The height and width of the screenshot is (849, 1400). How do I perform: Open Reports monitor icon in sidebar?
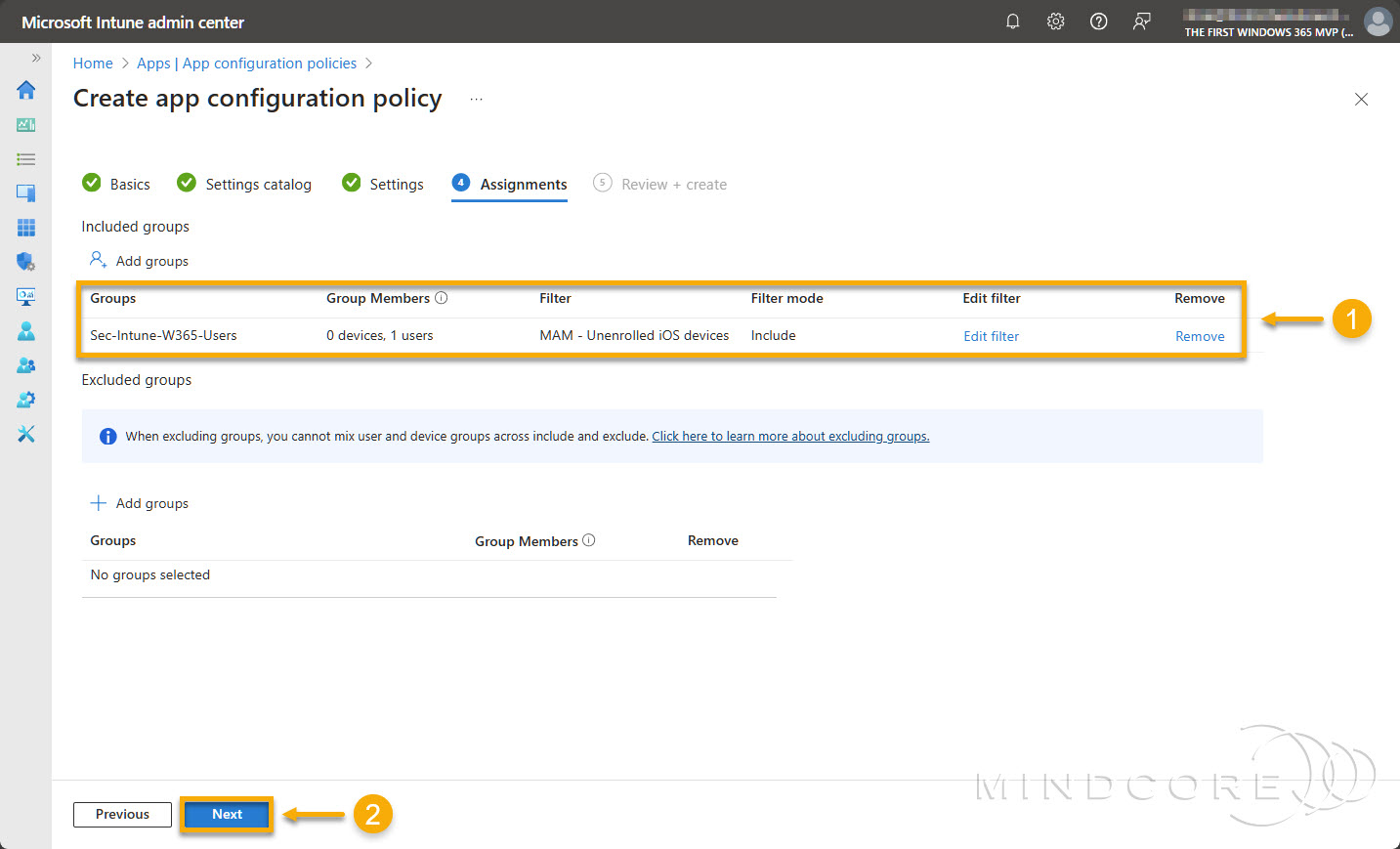[26, 296]
